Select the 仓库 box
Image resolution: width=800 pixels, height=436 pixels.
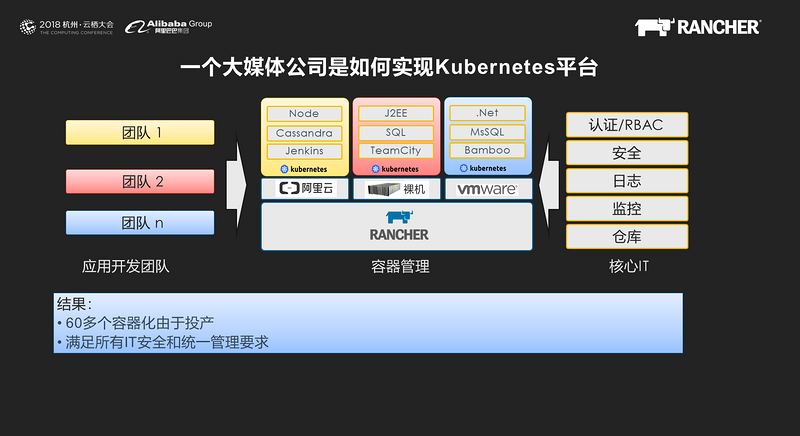[627, 237]
